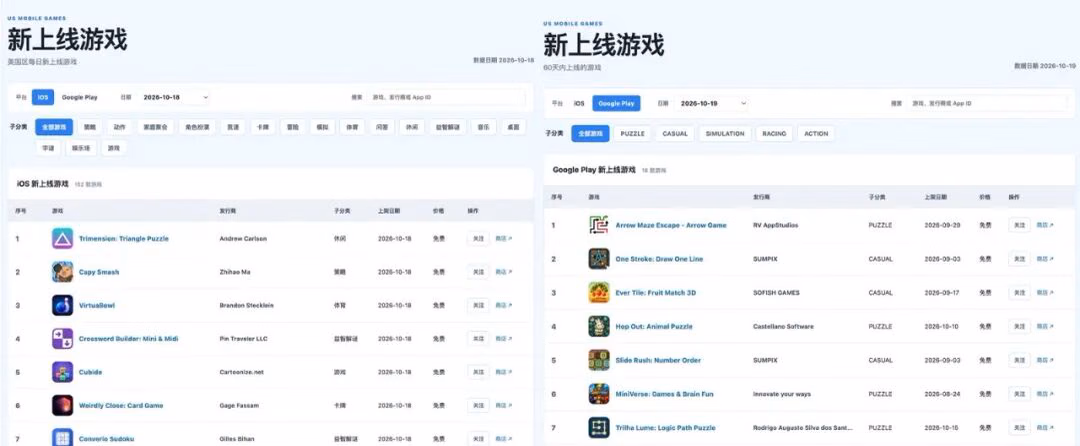Toggle follow for One Stroke: Draw One Line
This screenshot has height=446, width=1080.
1019,259
